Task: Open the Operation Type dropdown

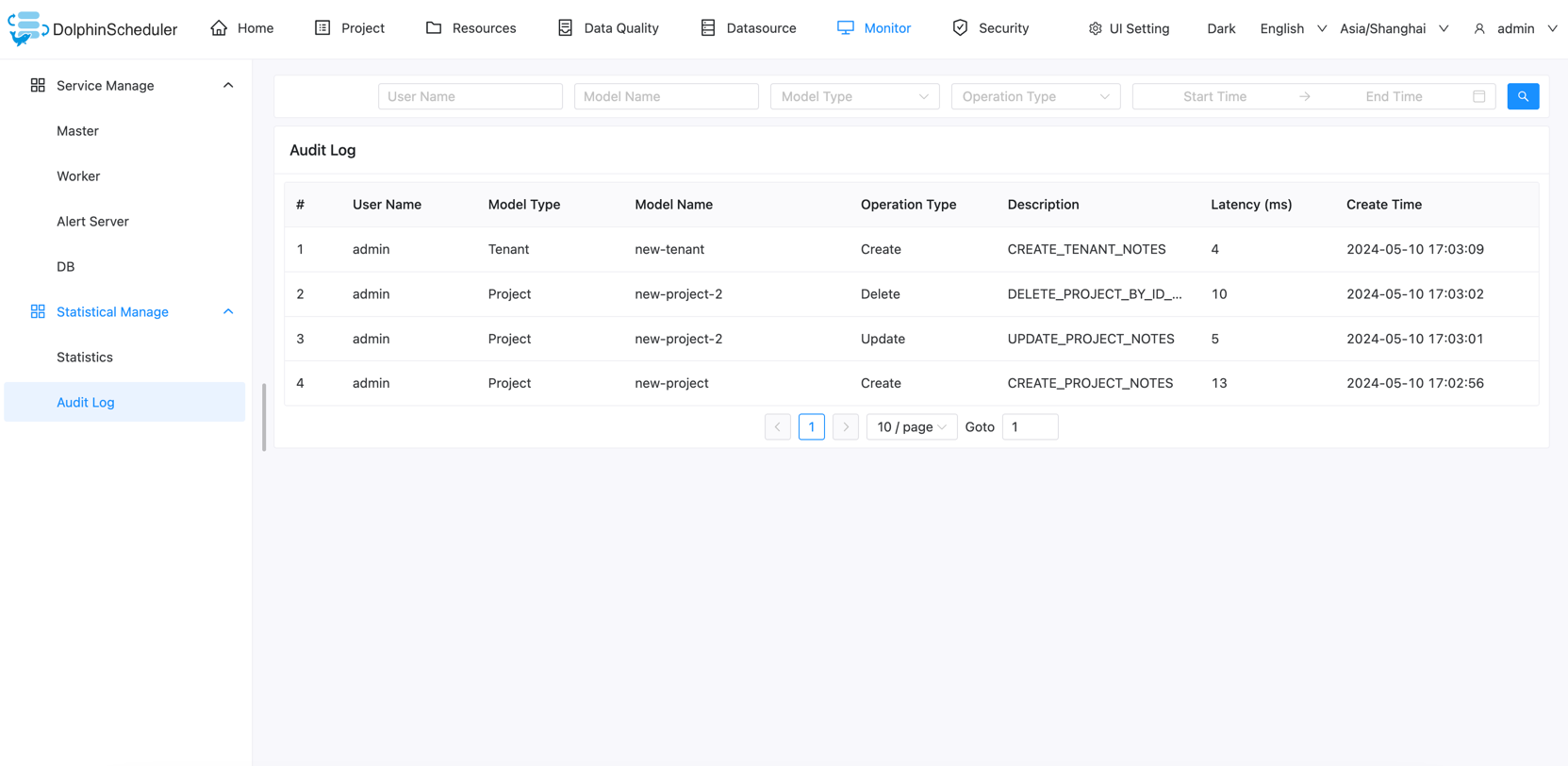Action: pyautogui.click(x=1035, y=96)
